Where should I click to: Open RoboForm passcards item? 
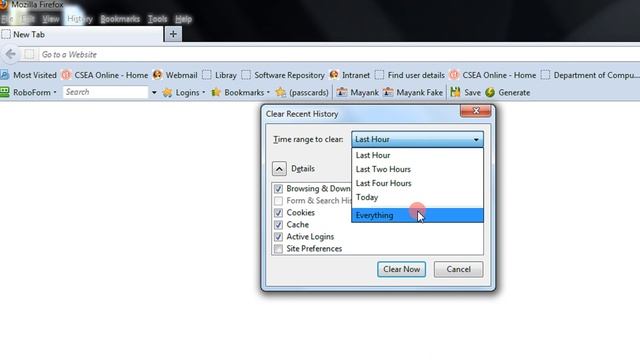[302, 93]
